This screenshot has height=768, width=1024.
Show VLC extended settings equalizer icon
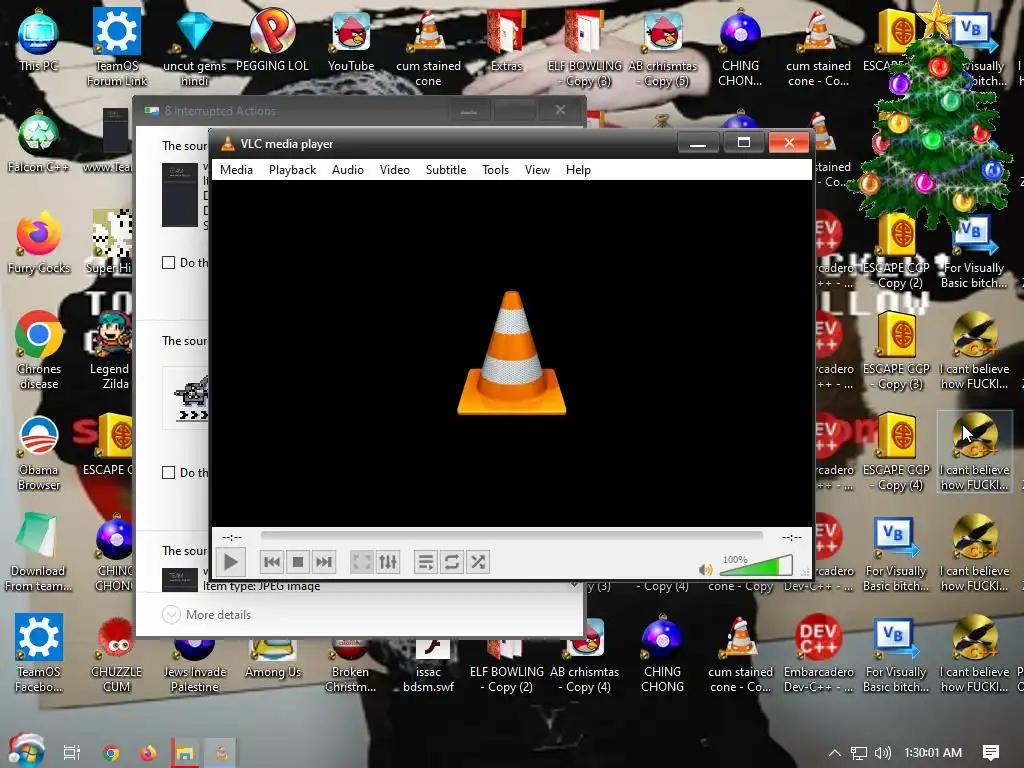(x=388, y=562)
